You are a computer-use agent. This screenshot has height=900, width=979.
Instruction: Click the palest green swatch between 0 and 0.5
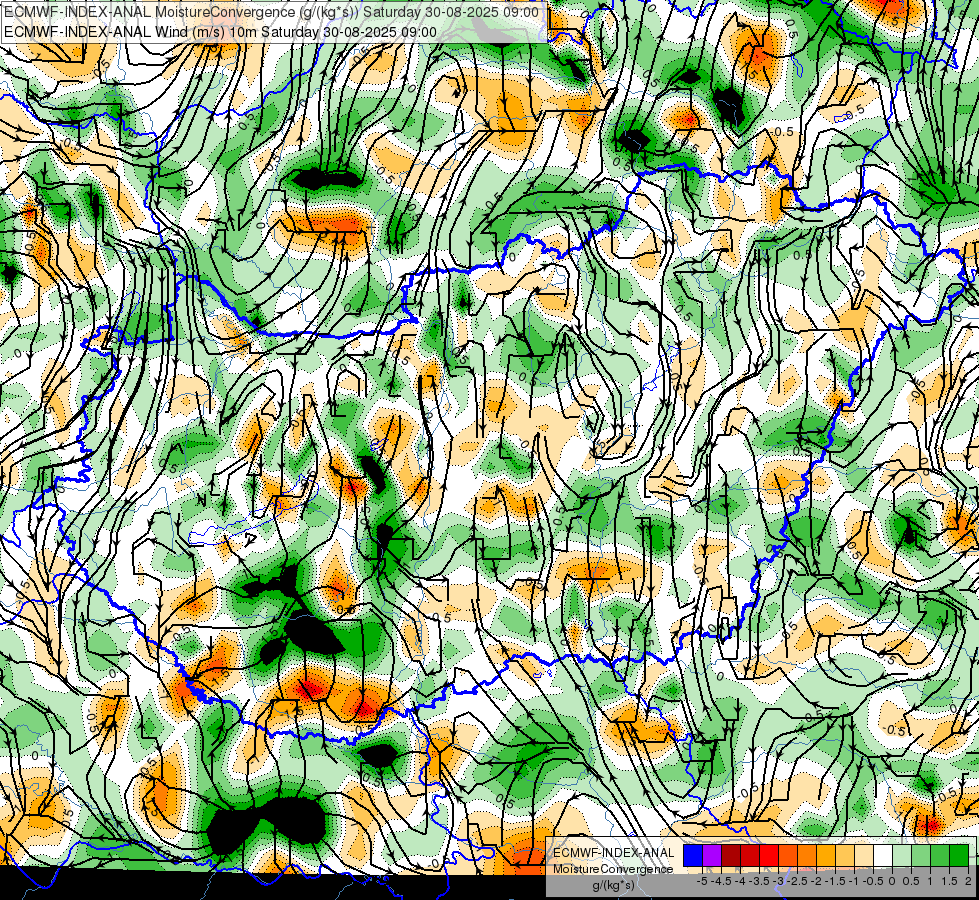click(901, 856)
